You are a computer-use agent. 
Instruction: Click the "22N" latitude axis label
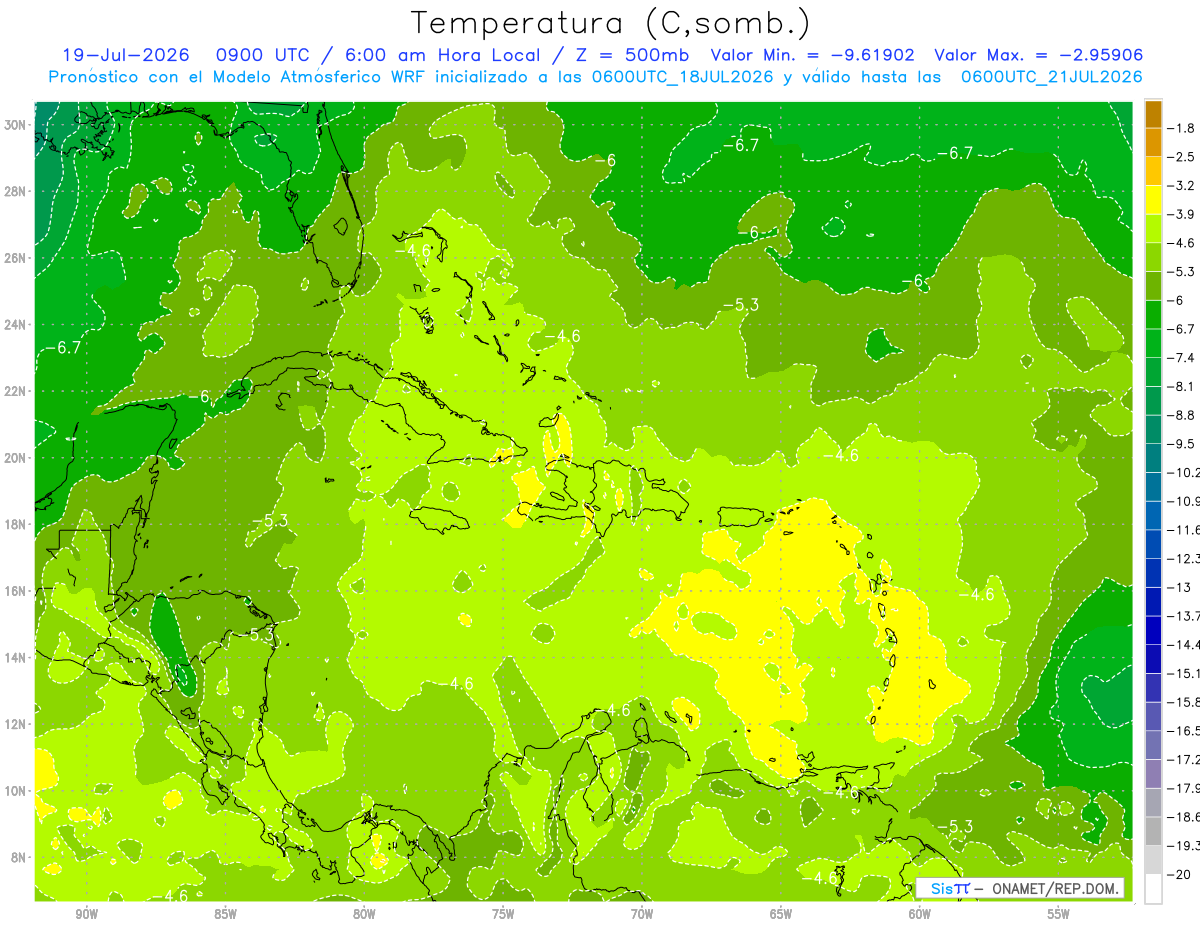[15, 391]
